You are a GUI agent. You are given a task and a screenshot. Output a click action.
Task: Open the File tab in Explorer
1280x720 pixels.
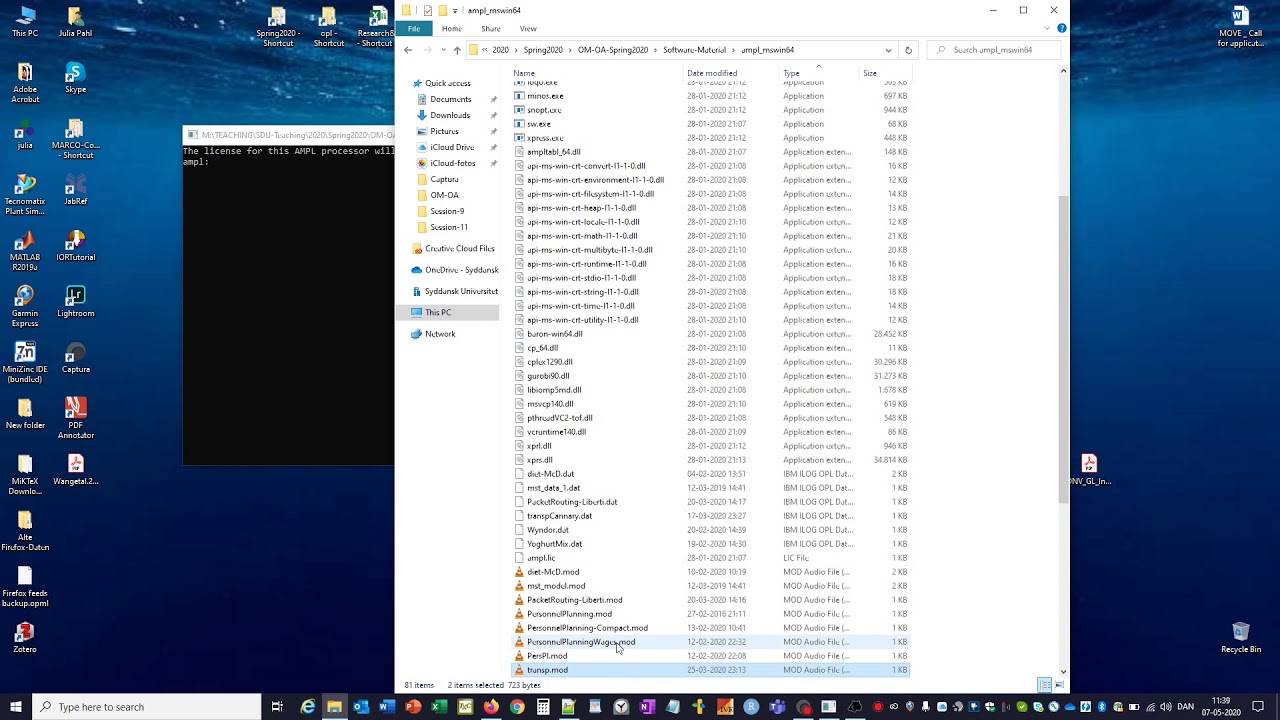click(x=413, y=29)
